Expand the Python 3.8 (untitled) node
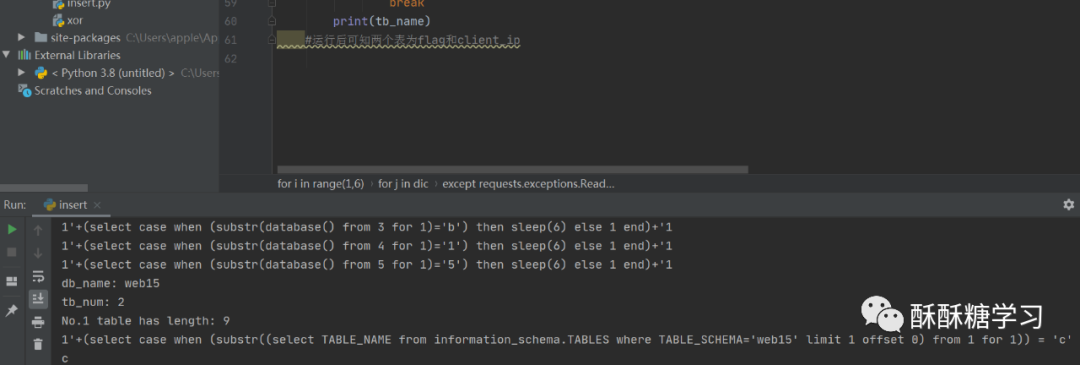Screen dimensions: 1080x365 pos(21,72)
